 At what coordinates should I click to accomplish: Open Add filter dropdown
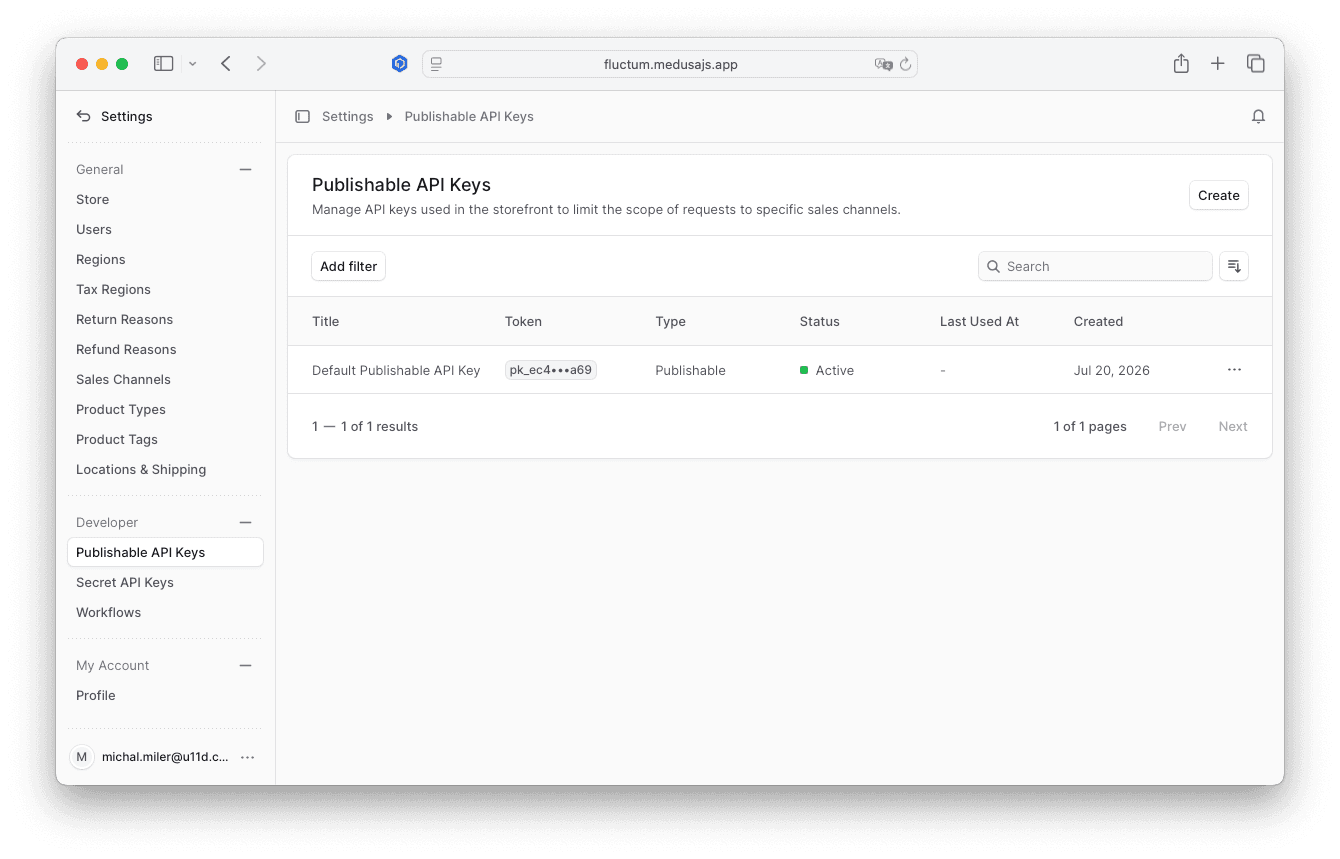pos(348,266)
